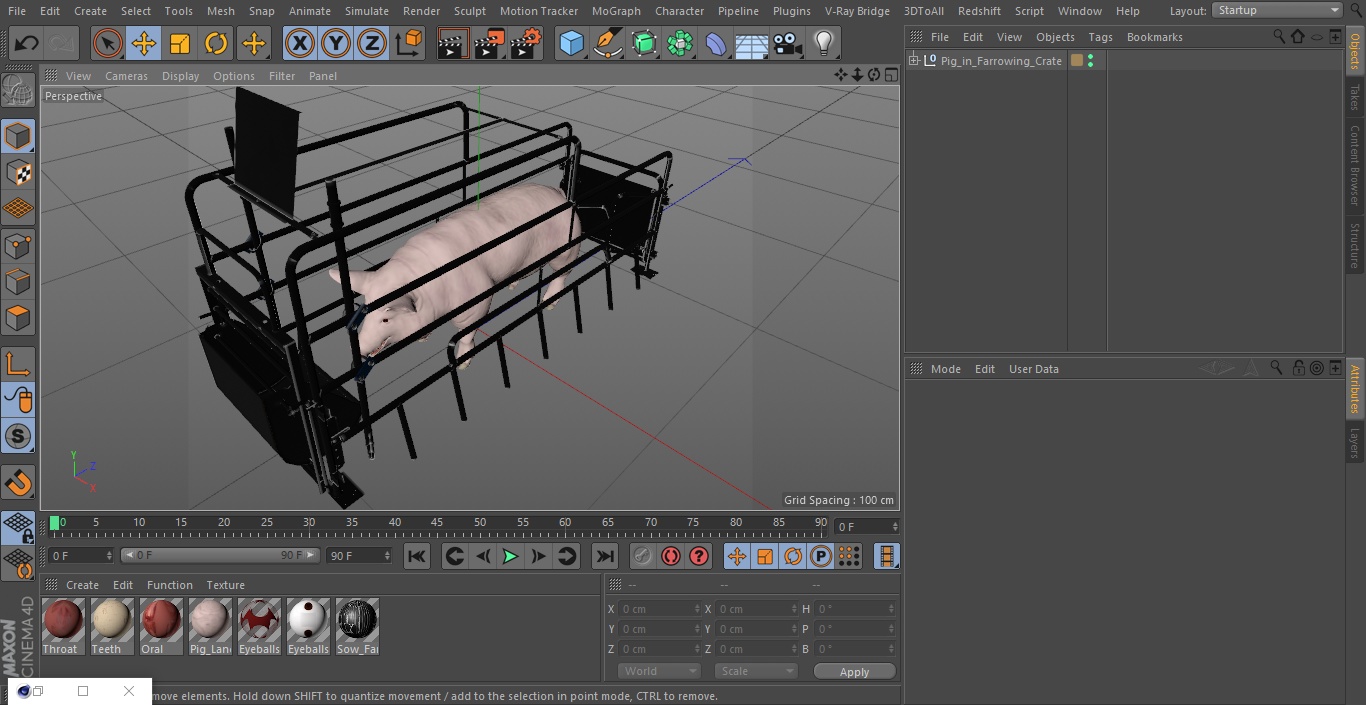Open the Mesh menu
Screen dimensions: 1366x705
click(x=220, y=11)
